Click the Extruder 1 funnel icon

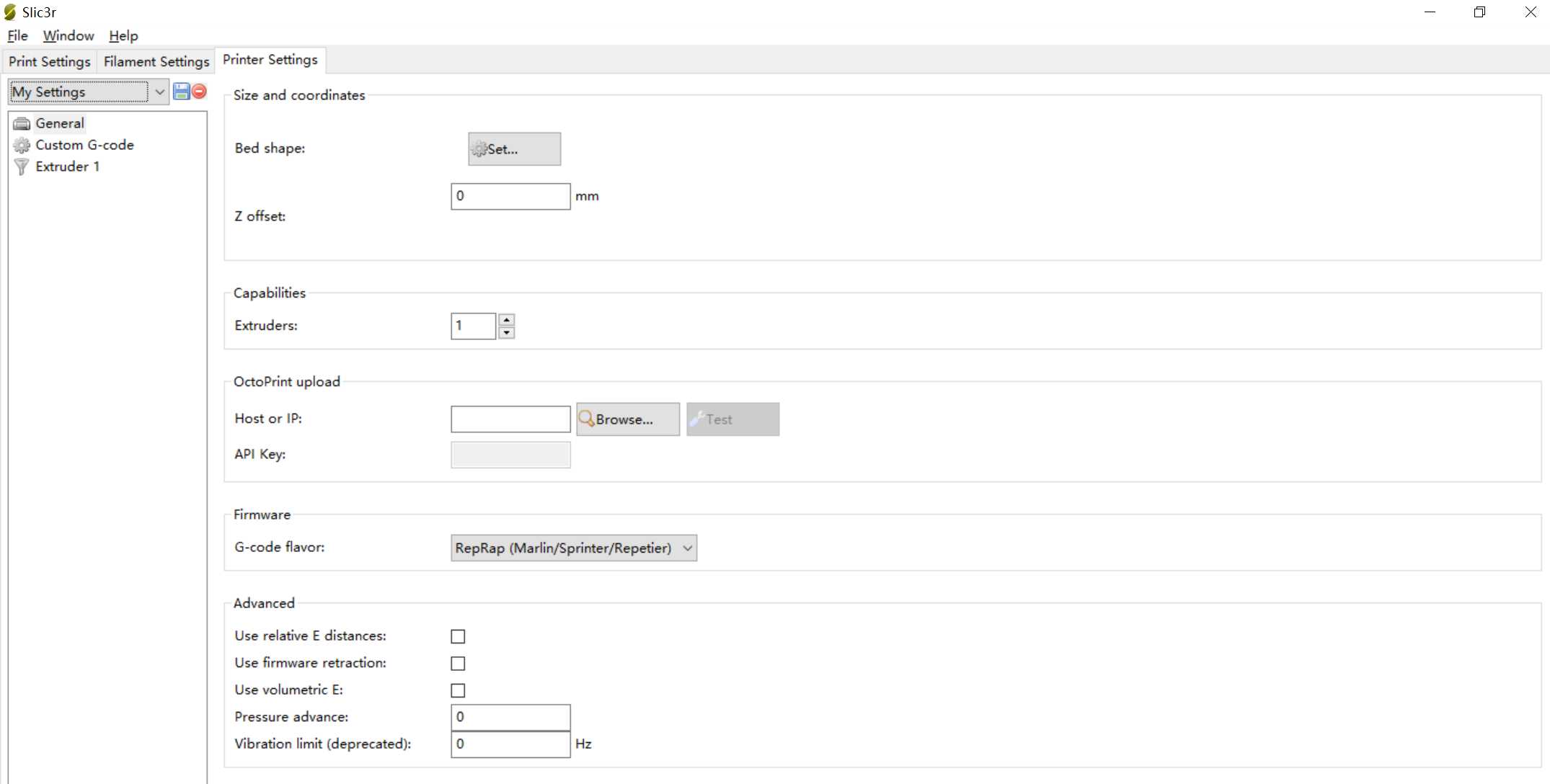[22, 166]
